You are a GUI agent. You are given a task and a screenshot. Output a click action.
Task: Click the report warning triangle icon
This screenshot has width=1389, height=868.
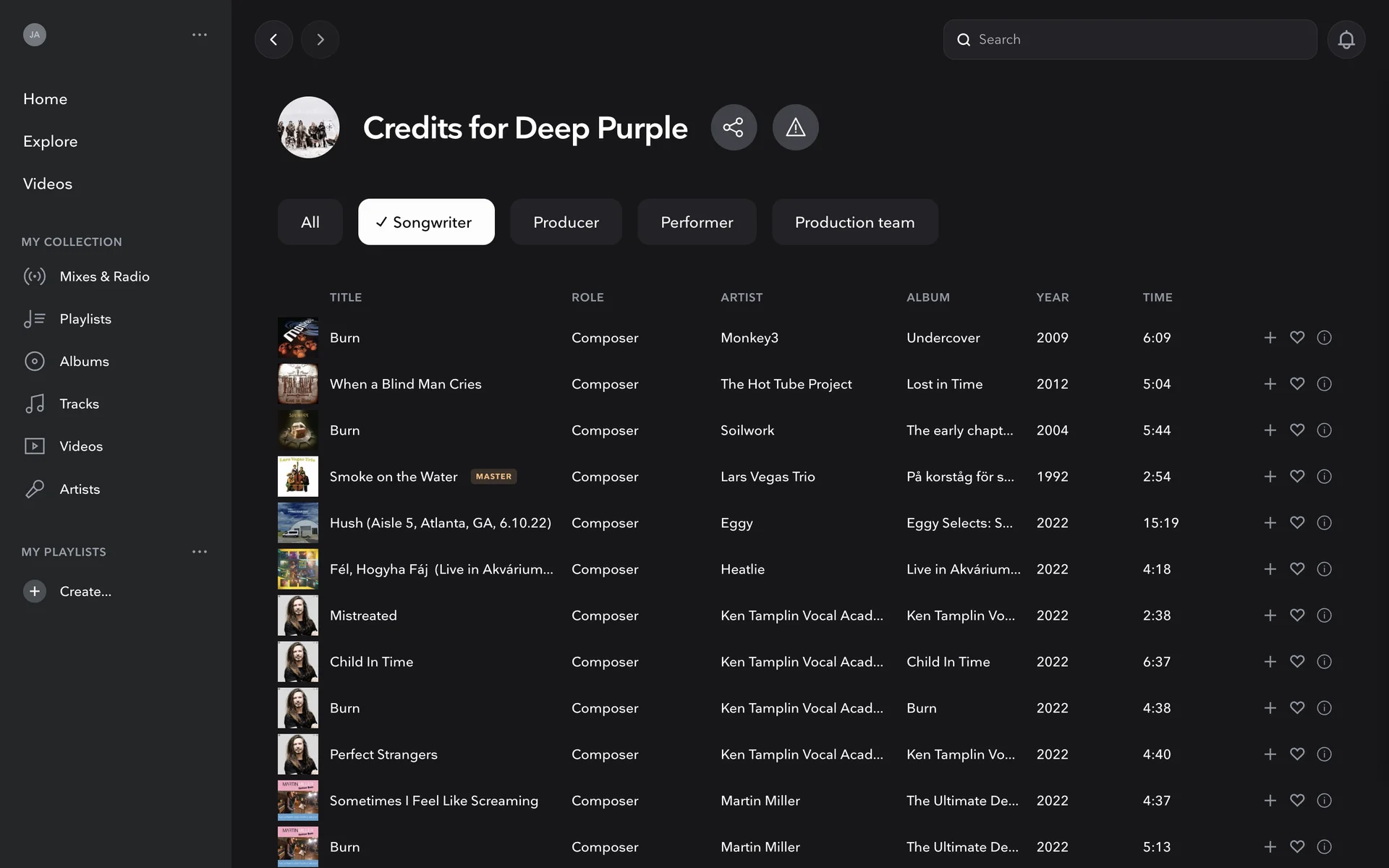click(795, 127)
